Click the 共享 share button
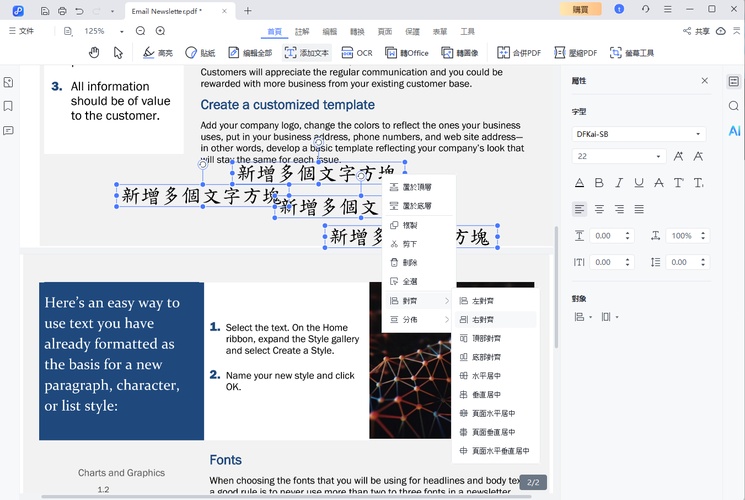The image size is (745, 500). [696, 31]
